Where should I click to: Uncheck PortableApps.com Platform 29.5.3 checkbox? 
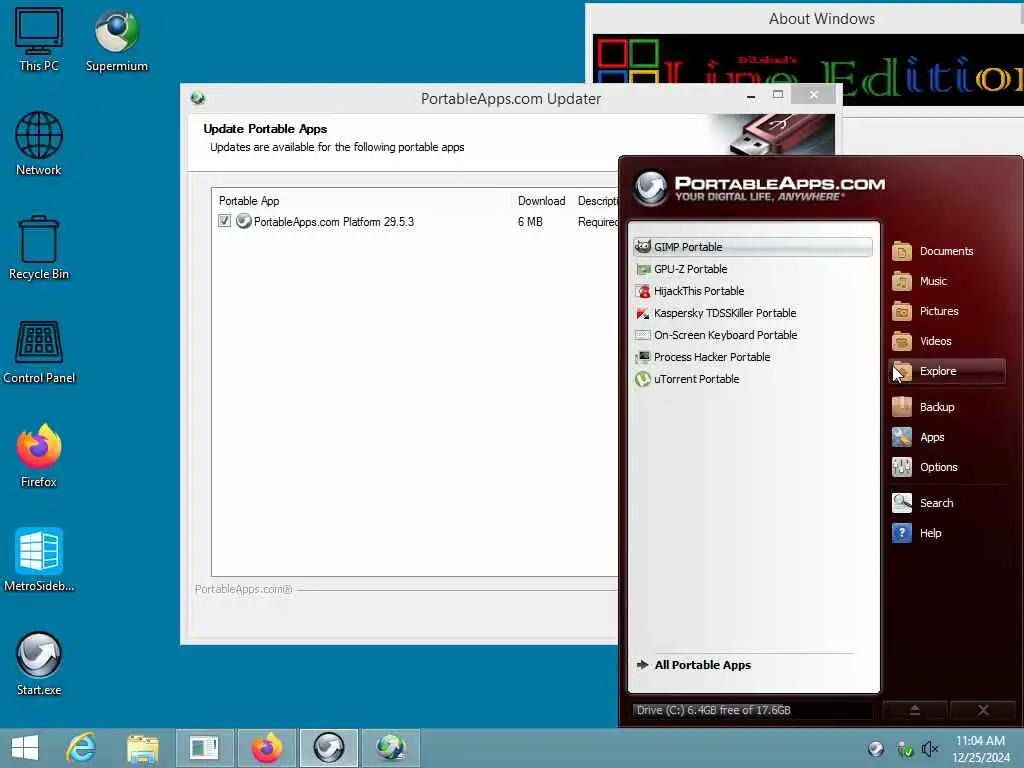(225, 221)
